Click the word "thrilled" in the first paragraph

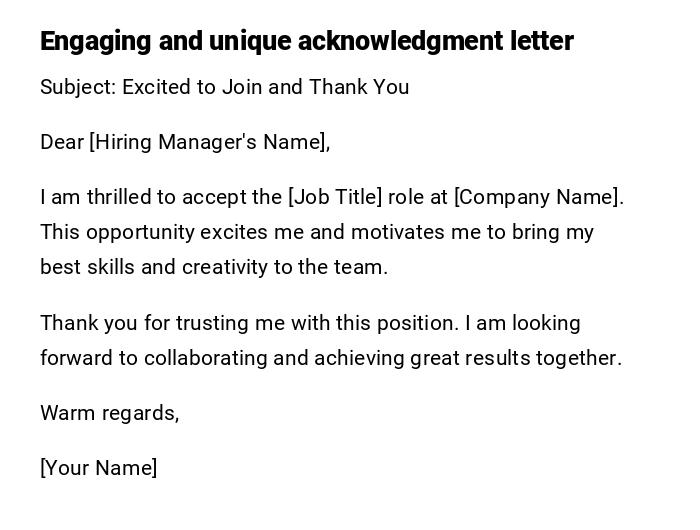[x=119, y=197]
